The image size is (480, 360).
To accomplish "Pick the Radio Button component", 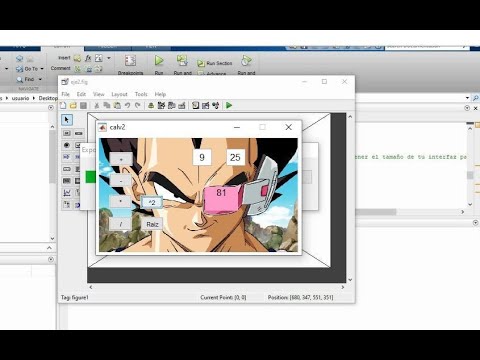I will [x=67, y=145].
